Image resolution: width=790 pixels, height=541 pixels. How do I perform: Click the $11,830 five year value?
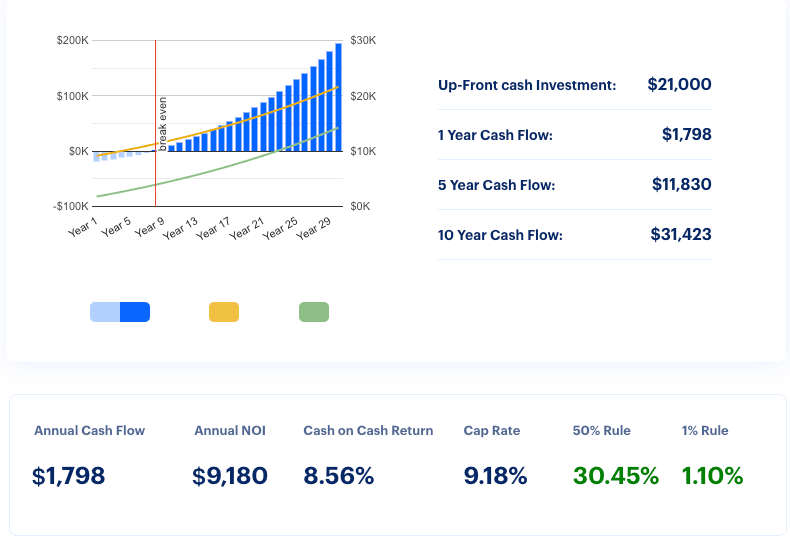point(681,185)
